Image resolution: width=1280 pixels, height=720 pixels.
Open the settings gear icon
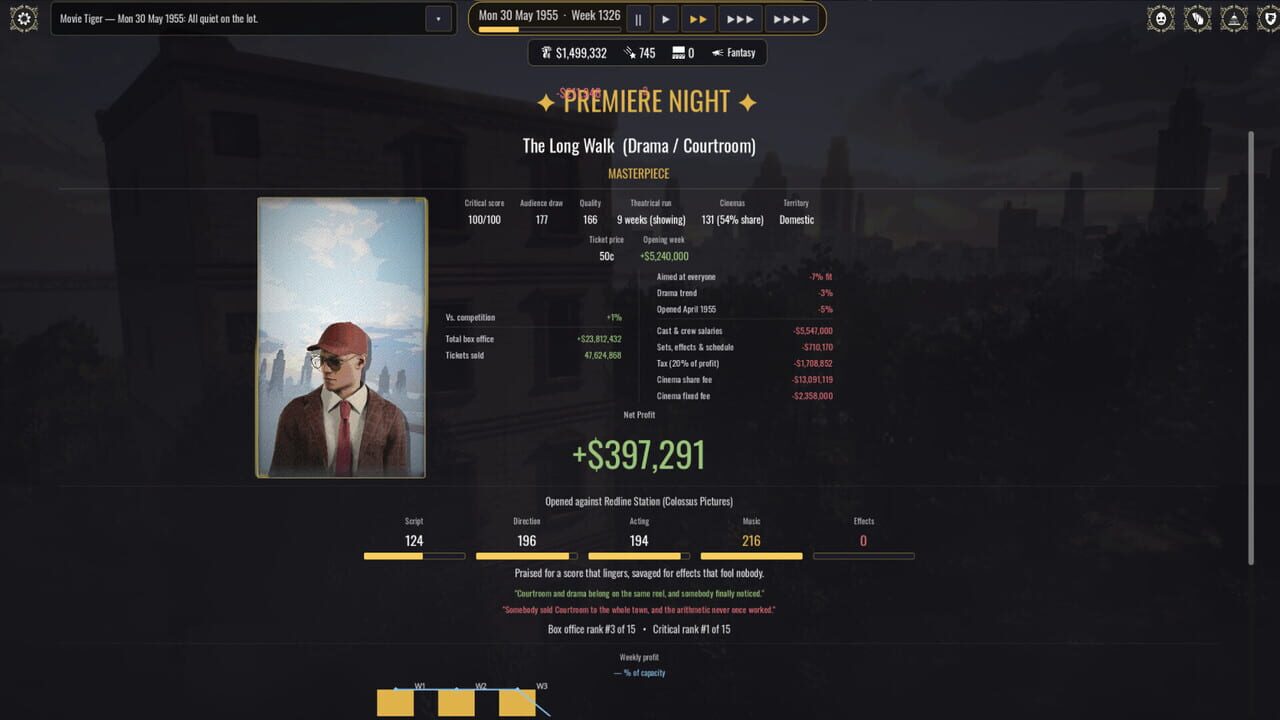click(x=24, y=18)
